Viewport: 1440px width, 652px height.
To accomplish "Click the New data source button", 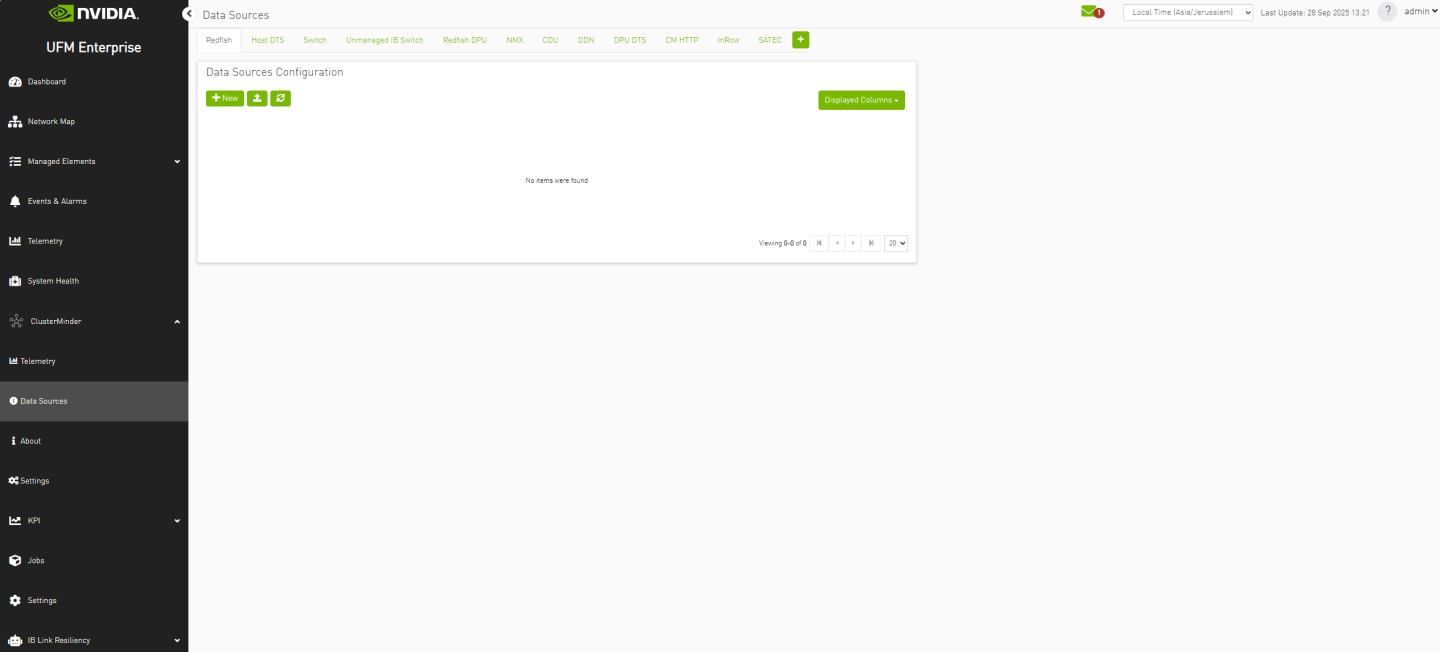I will (x=225, y=98).
